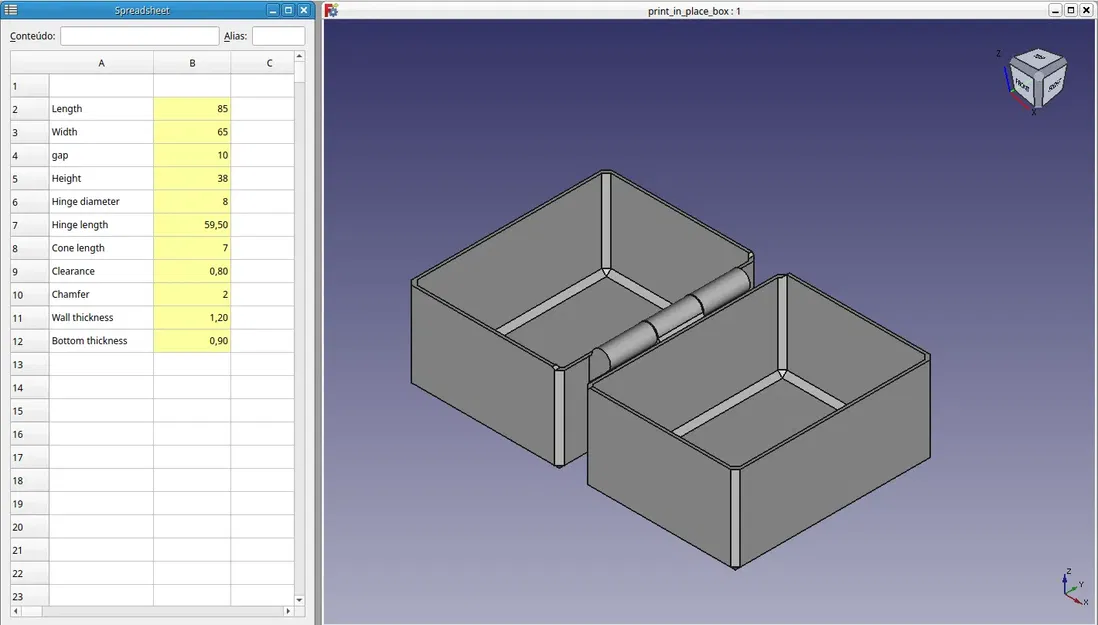Maximize the print_in_place_box window
1098x625 pixels.
(x=1071, y=10)
